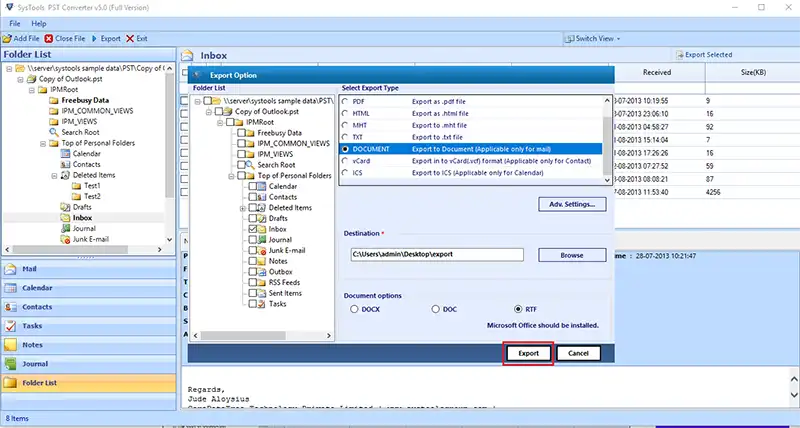Check the Drafts checkbox in export tree
The height and width of the screenshot is (428, 800).
253,218
